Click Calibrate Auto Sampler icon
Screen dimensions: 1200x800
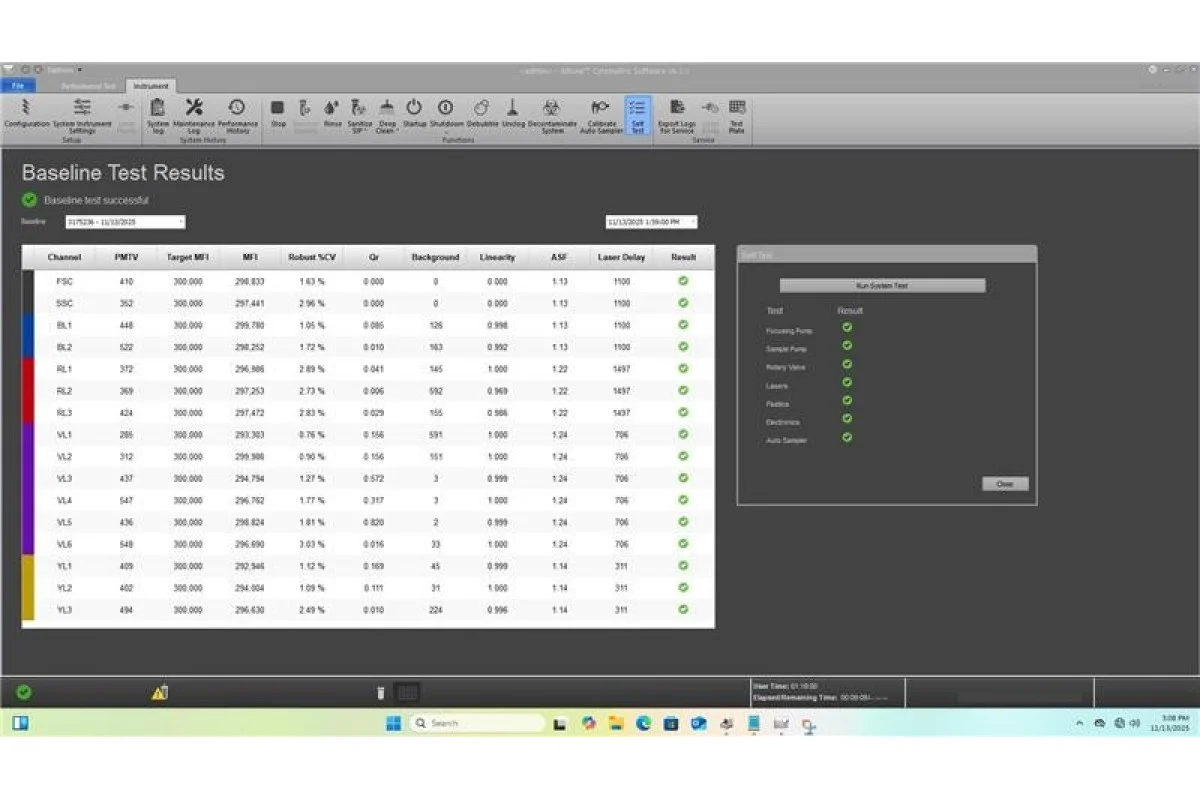[x=601, y=112]
